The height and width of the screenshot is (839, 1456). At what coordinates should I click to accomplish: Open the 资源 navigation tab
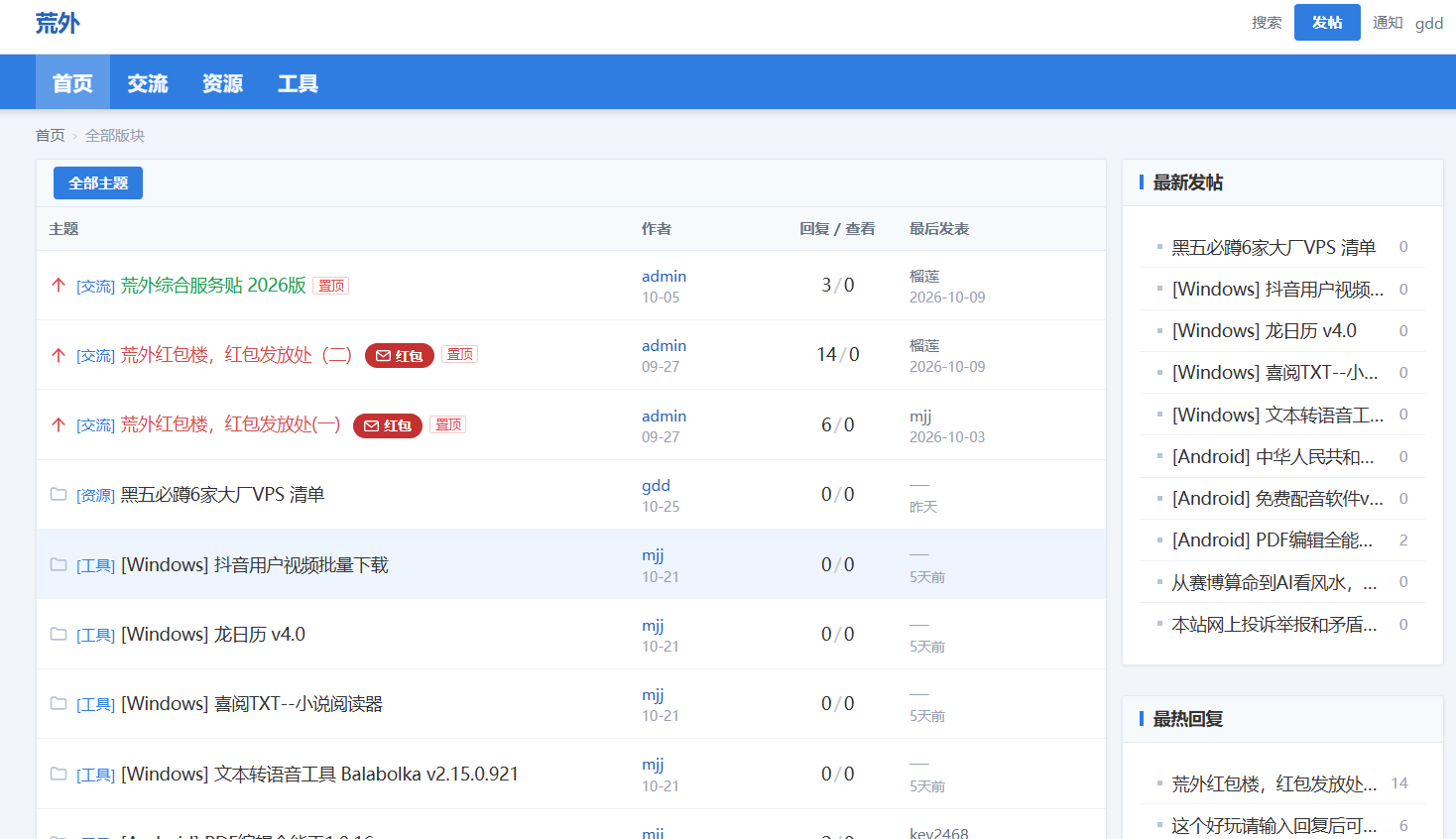pos(222,82)
